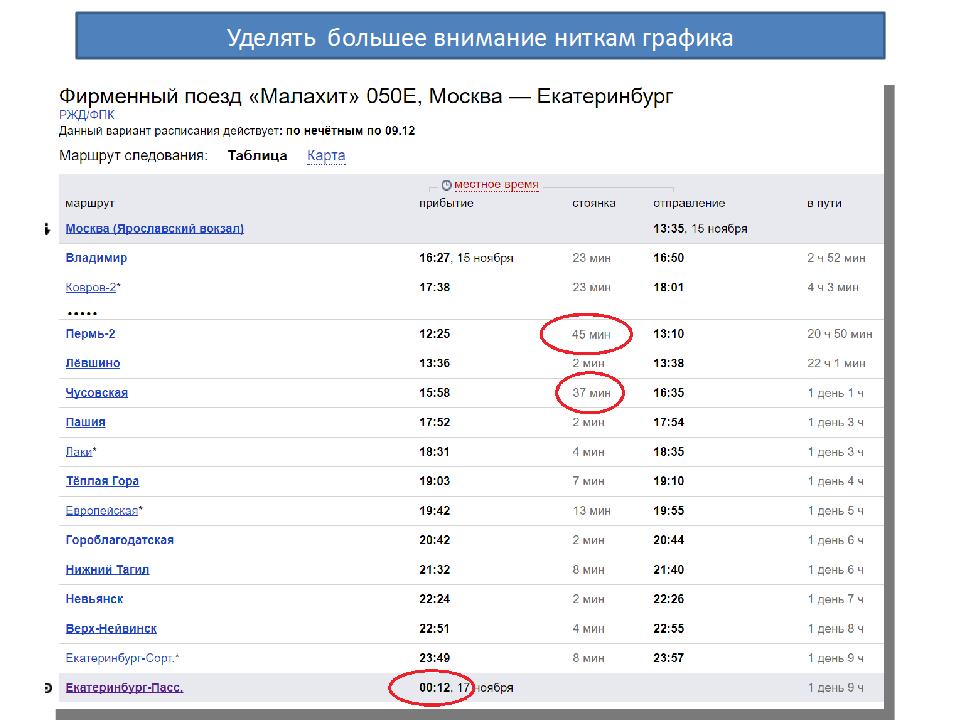Open the местное время link
960x720 pixels.
496,184
